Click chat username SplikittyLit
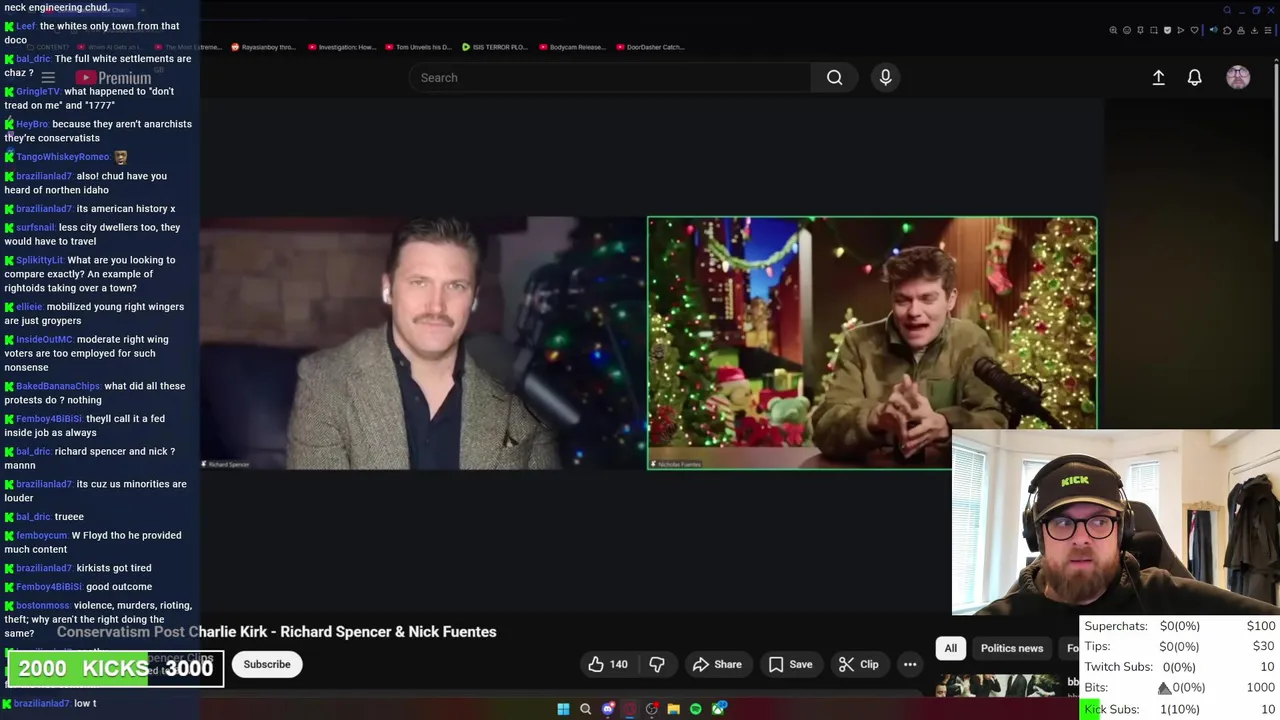This screenshot has width=1280, height=720. 40,260
